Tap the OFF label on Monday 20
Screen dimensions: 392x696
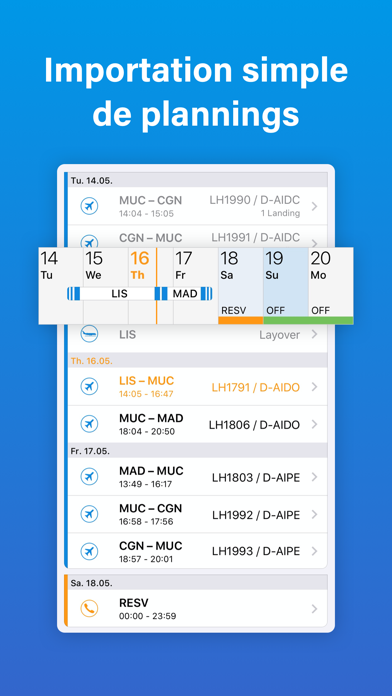321,310
